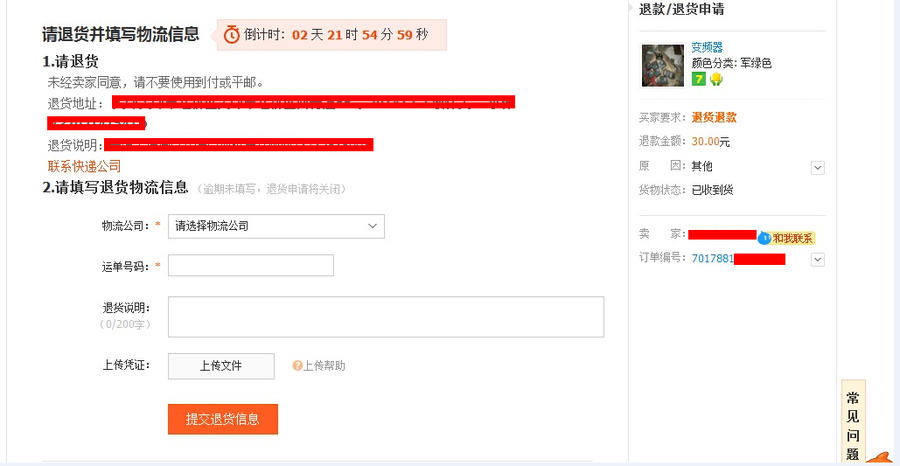The width and height of the screenshot is (900, 466).
Task: Open the 常见问题 FAQ side tab
Action: click(x=853, y=422)
